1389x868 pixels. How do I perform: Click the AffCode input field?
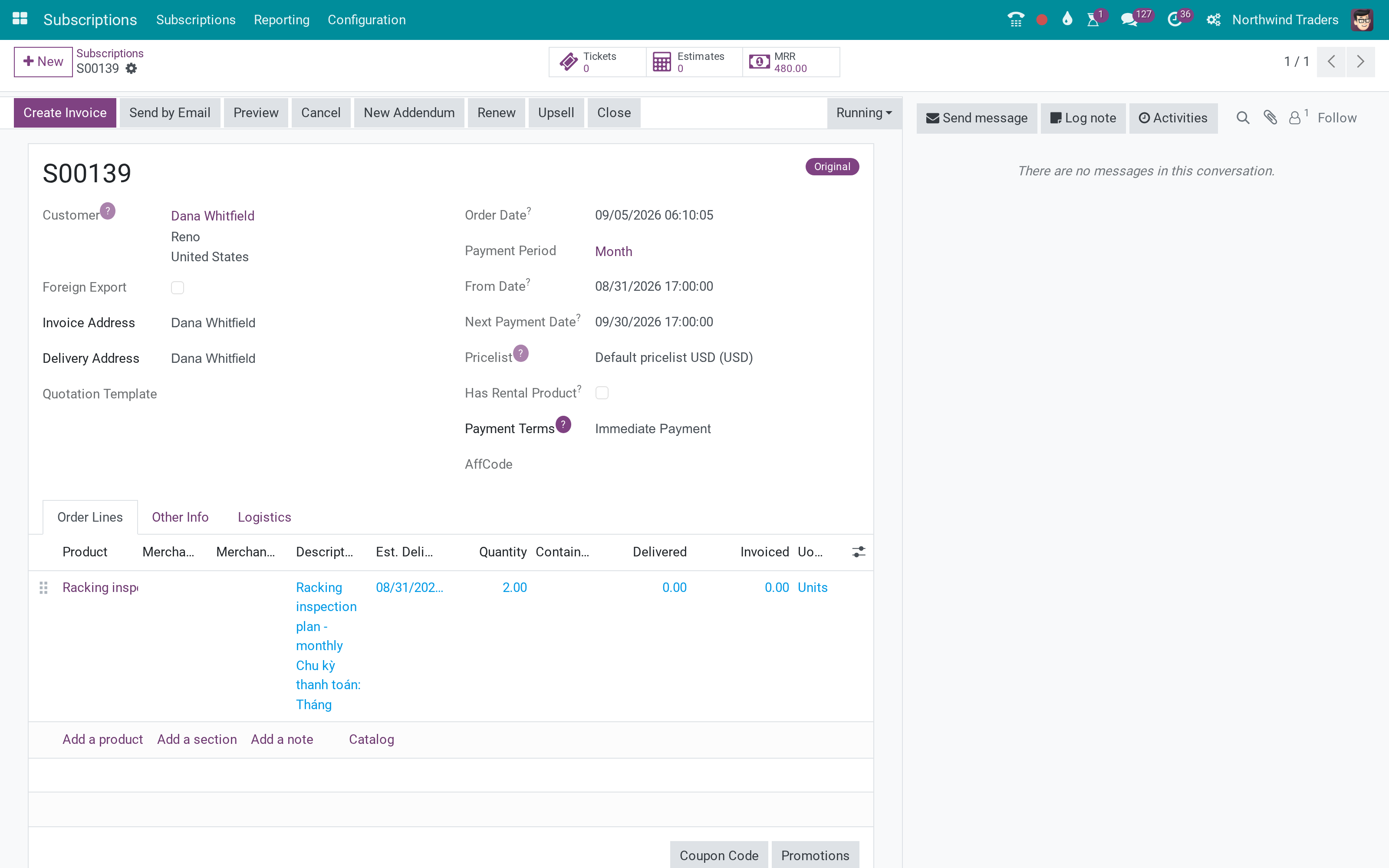pos(727,464)
